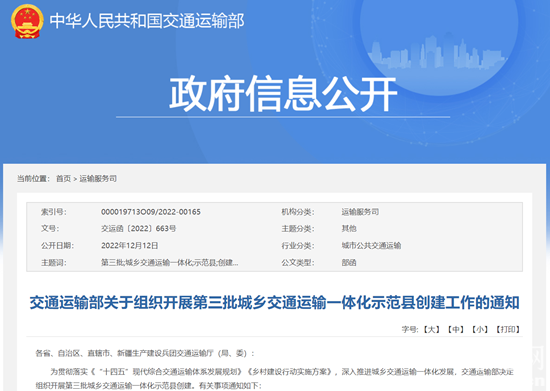Set font size to 小
The image size is (550, 391).
tap(479, 329)
